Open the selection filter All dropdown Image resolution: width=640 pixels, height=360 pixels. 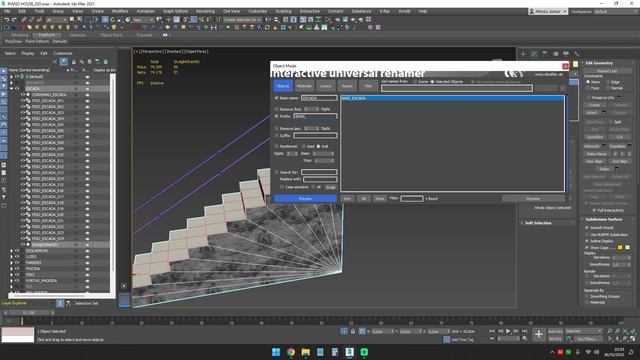56,20
